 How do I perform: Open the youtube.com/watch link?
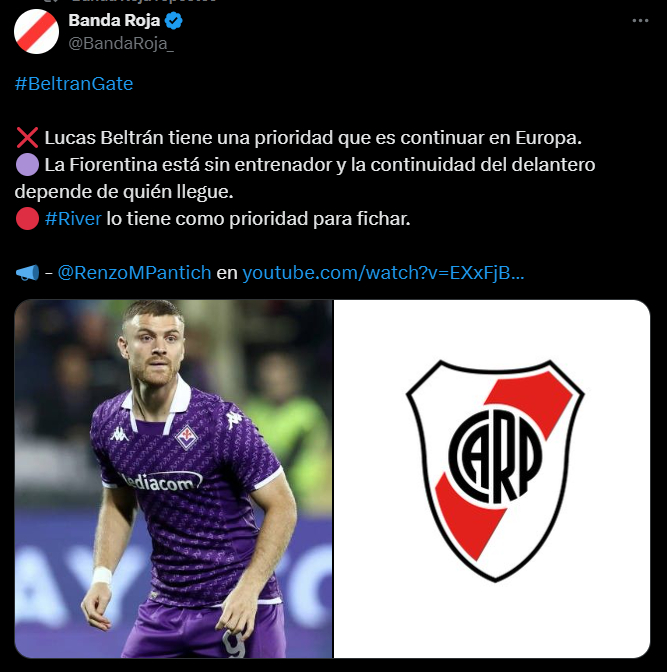tap(383, 273)
